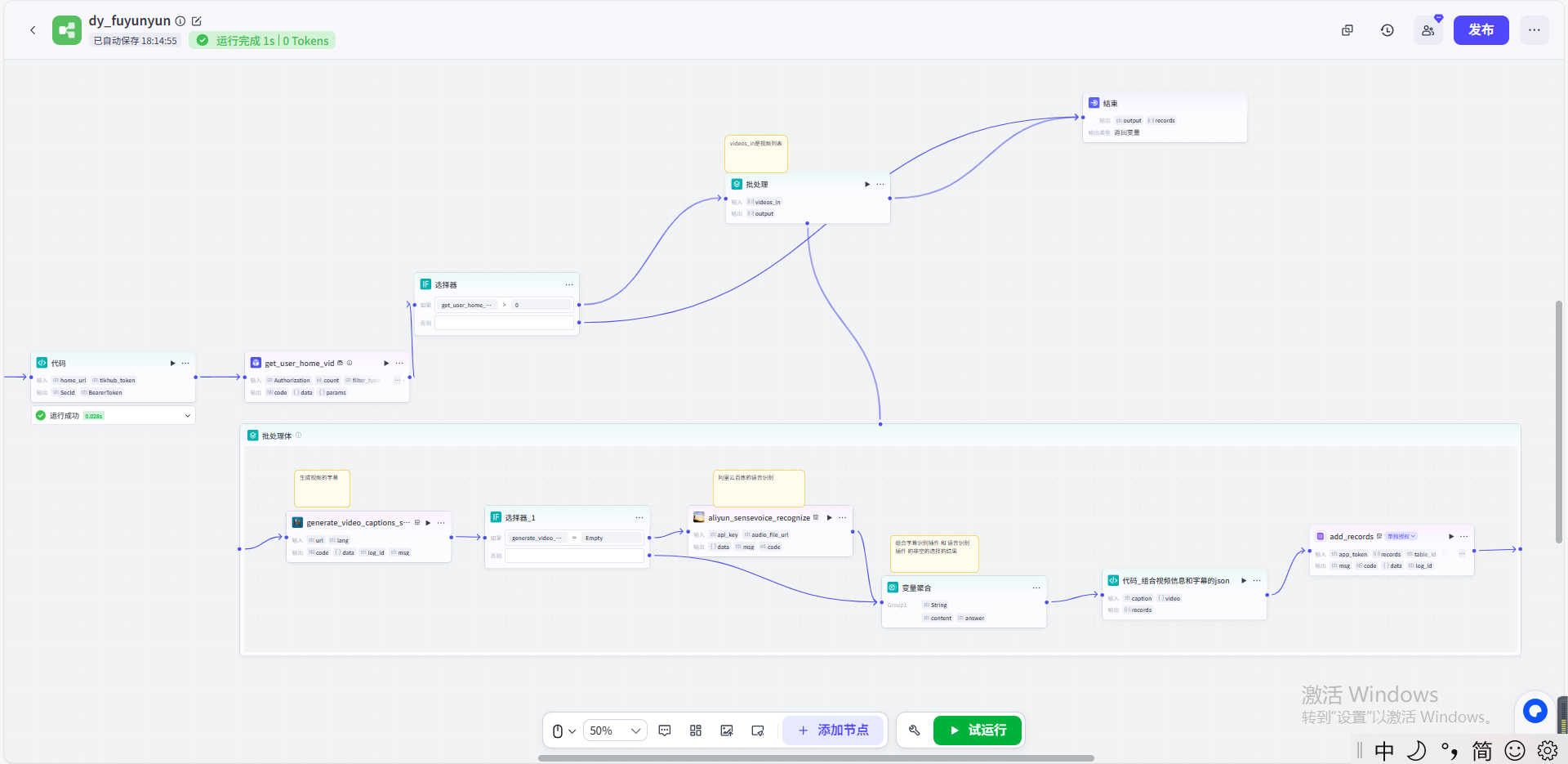The image size is (1568, 764).
Task: Open the run history clock icon
Action: pyautogui.click(x=1387, y=30)
